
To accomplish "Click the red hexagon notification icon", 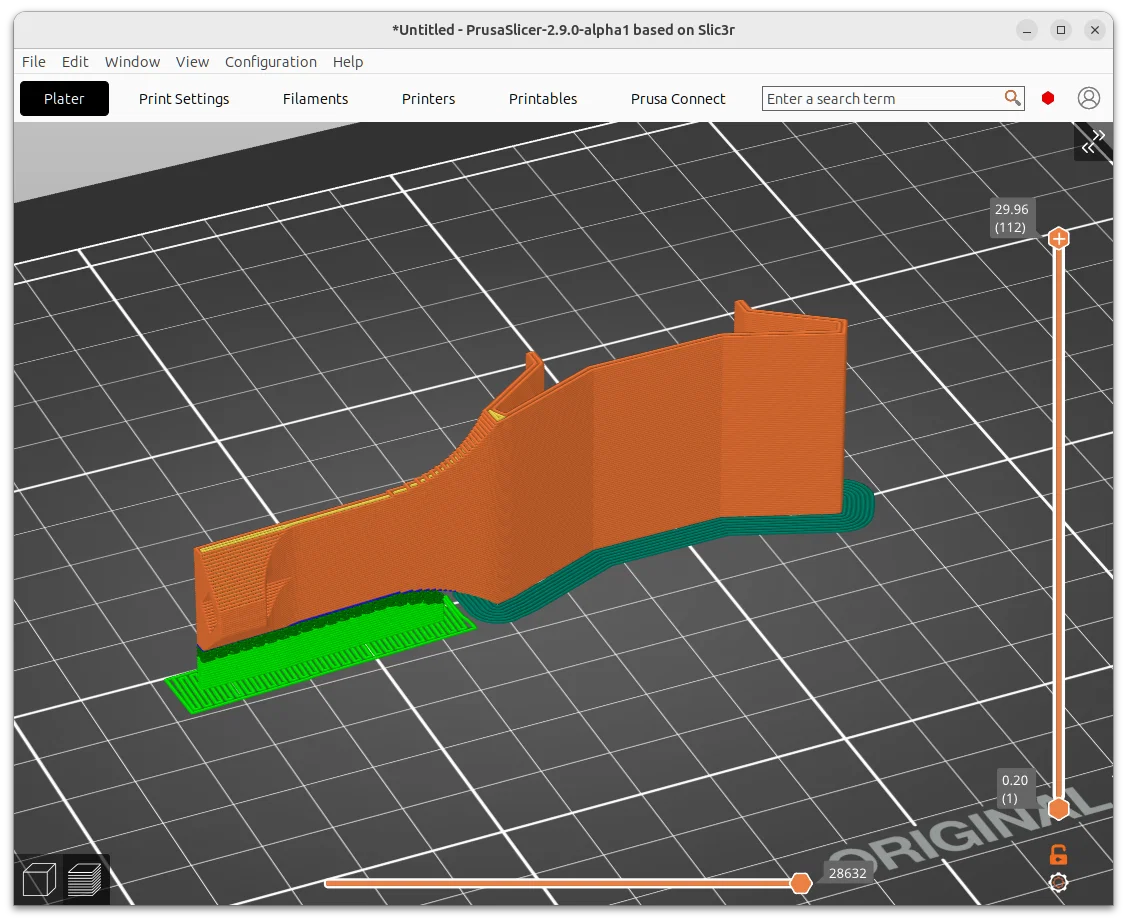I will pos(1048,98).
